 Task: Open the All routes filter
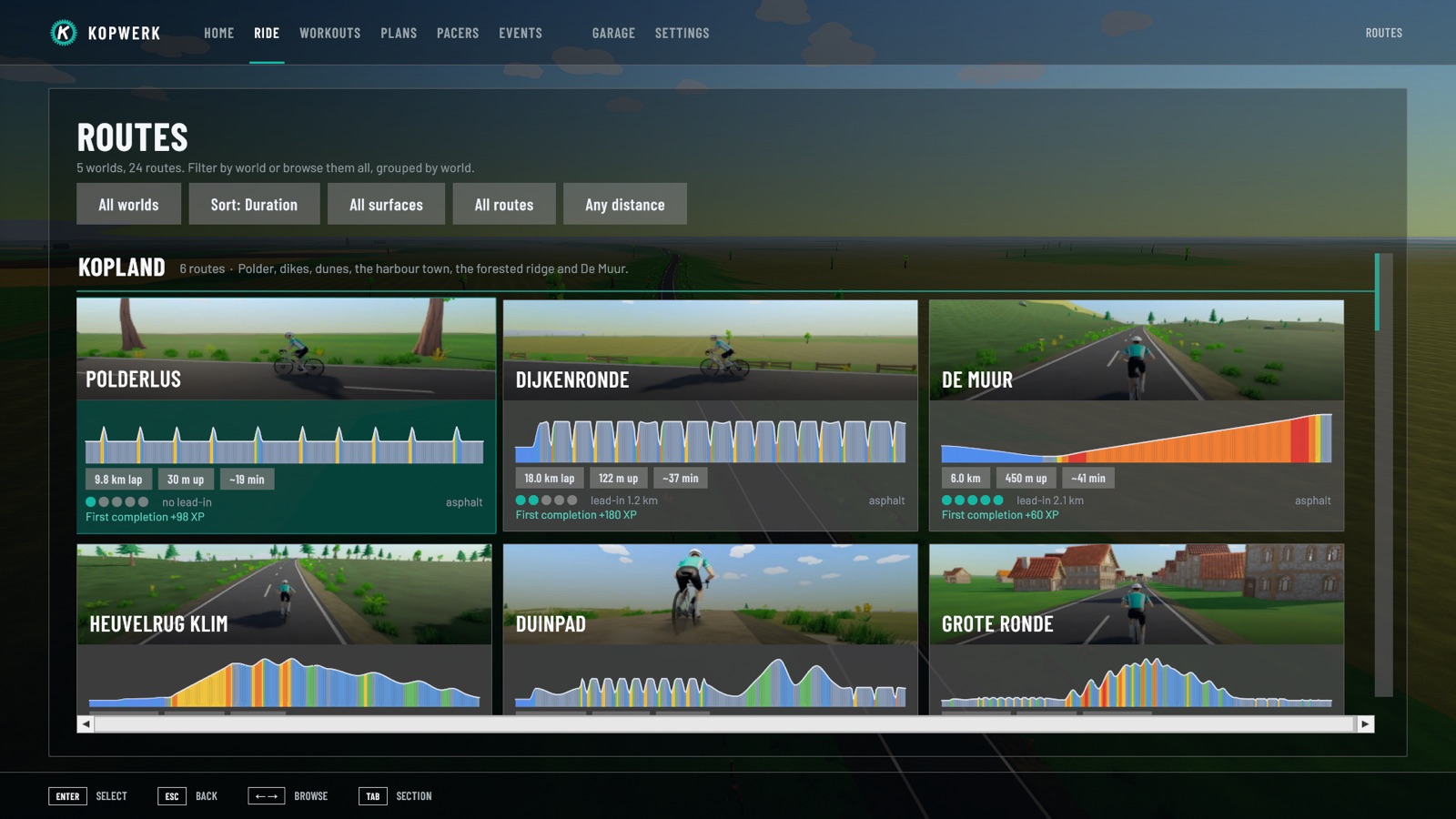click(x=503, y=204)
